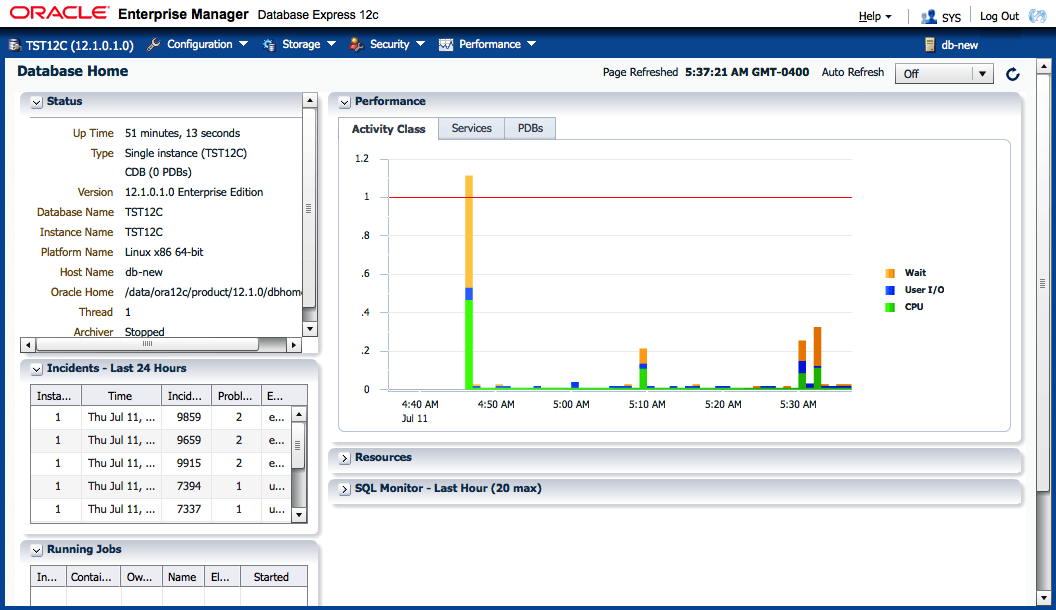1056x610 pixels.
Task: Click the globe icon beside Log Out
Action: [1037, 16]
